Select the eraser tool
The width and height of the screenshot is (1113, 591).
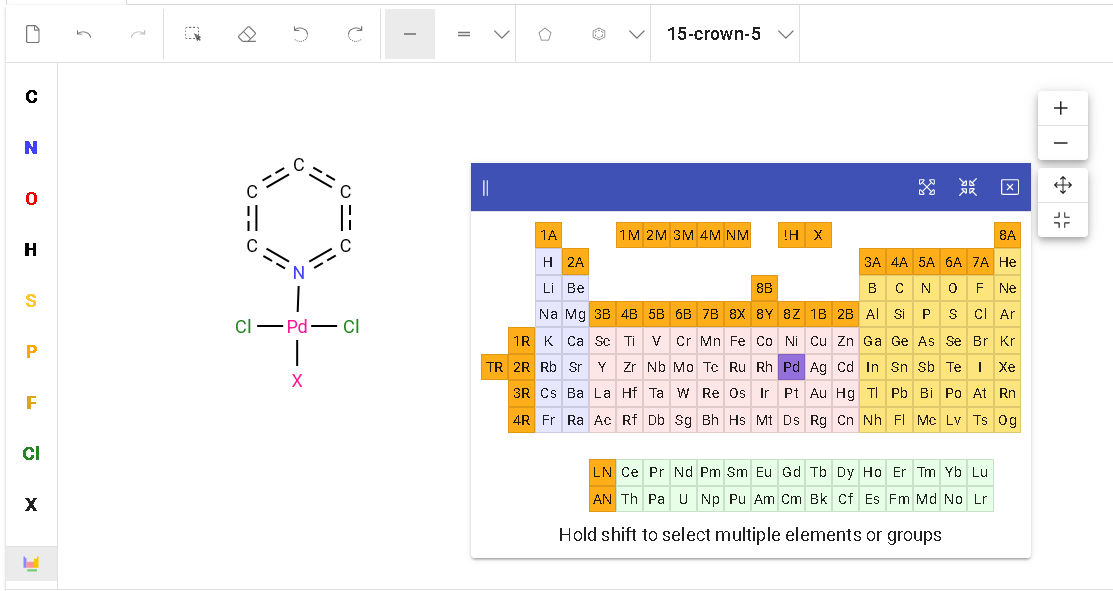[247, 34]
